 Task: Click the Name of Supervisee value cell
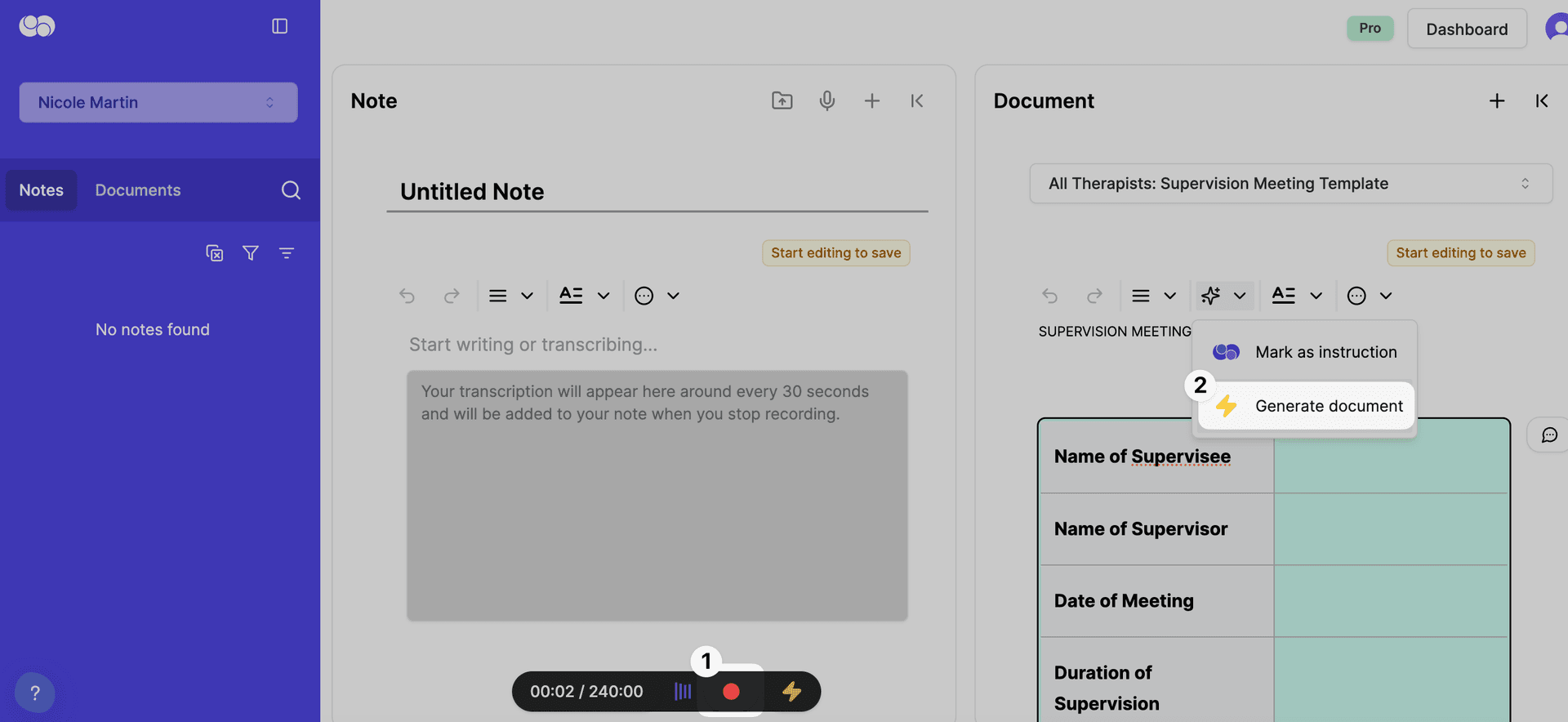pos(1391,457)
